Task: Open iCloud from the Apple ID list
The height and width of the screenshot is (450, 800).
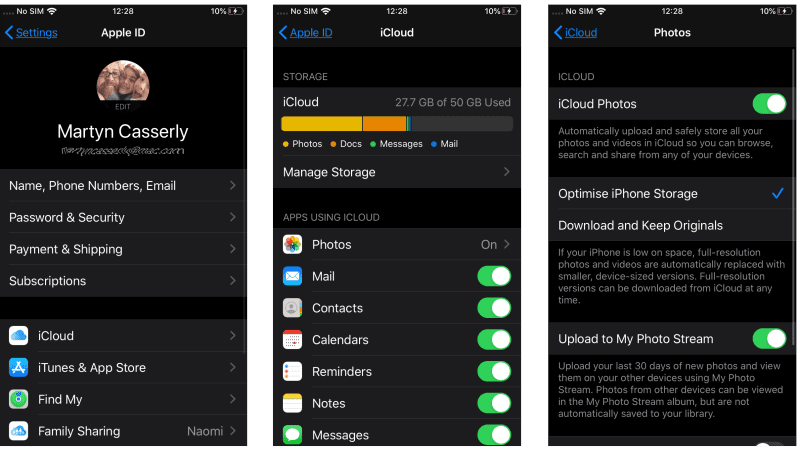Action: click(x=122, y=336)
